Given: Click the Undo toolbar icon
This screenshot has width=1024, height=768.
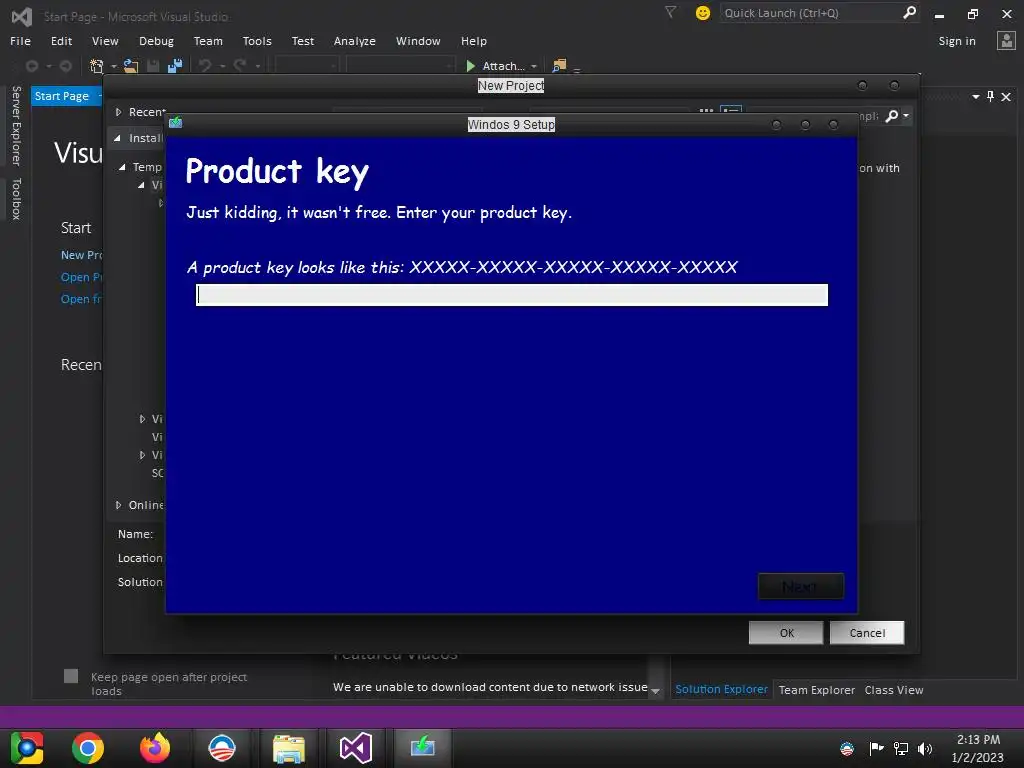Looking at the screenshot, I should point(205,66).
